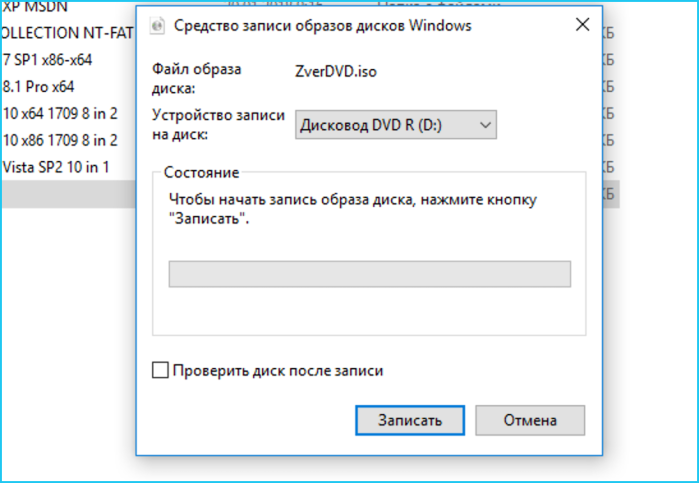Image resolution: width=699 pixels, height=483 pixels.
Task: Enable "Проверить диск после записи" checkbox
Action: click(160, 370)
